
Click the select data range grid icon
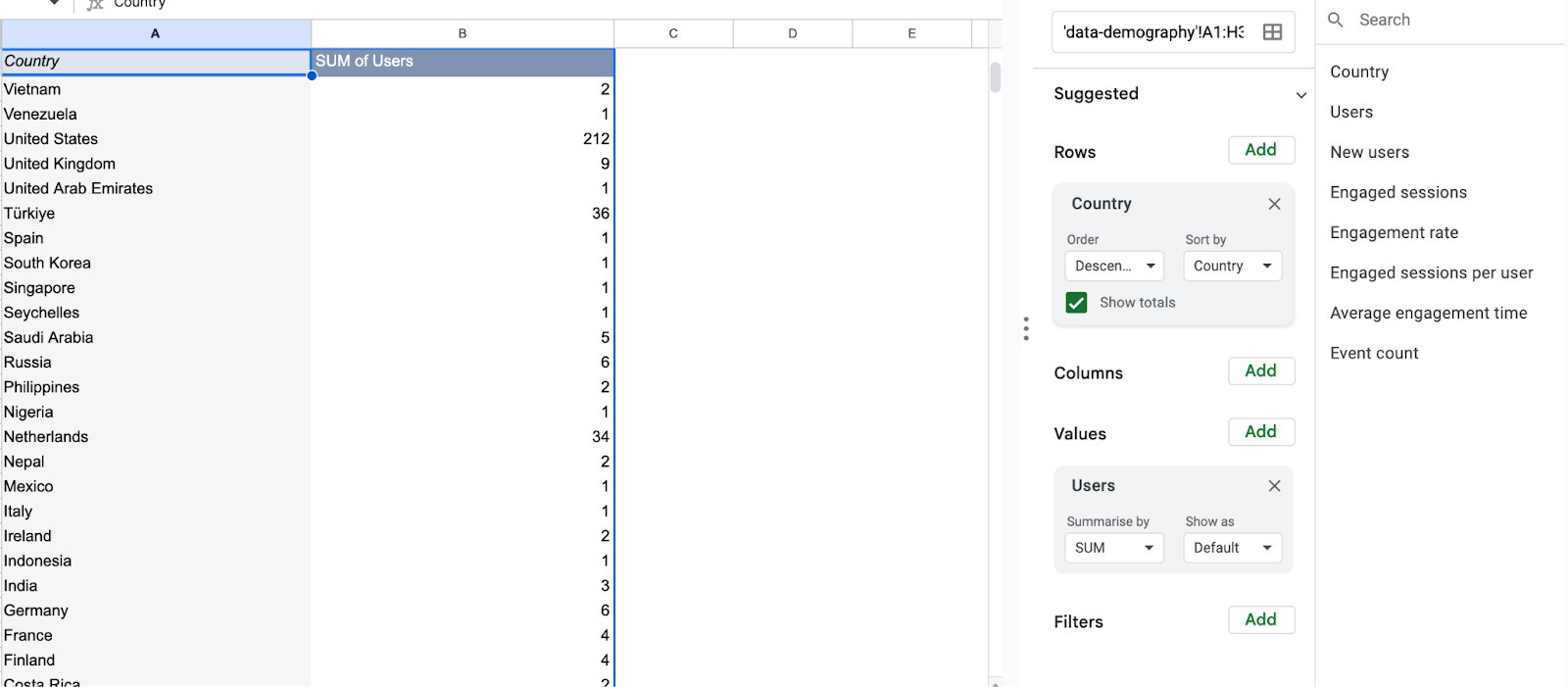tap(1272, 32)
